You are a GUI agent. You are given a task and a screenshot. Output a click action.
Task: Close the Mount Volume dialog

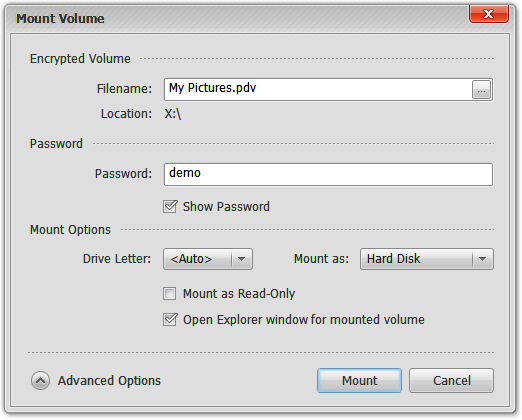pos(489,14)
